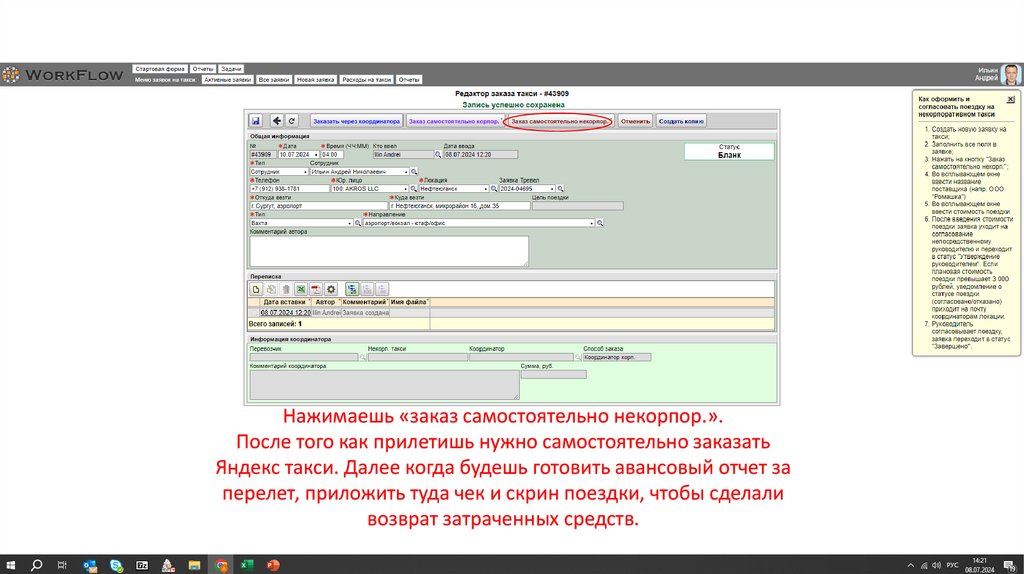Image resolution: width=1024 pixels, height=574 pixels.
Task: Open Skype from the taskbar
Action: click(116, 565)
